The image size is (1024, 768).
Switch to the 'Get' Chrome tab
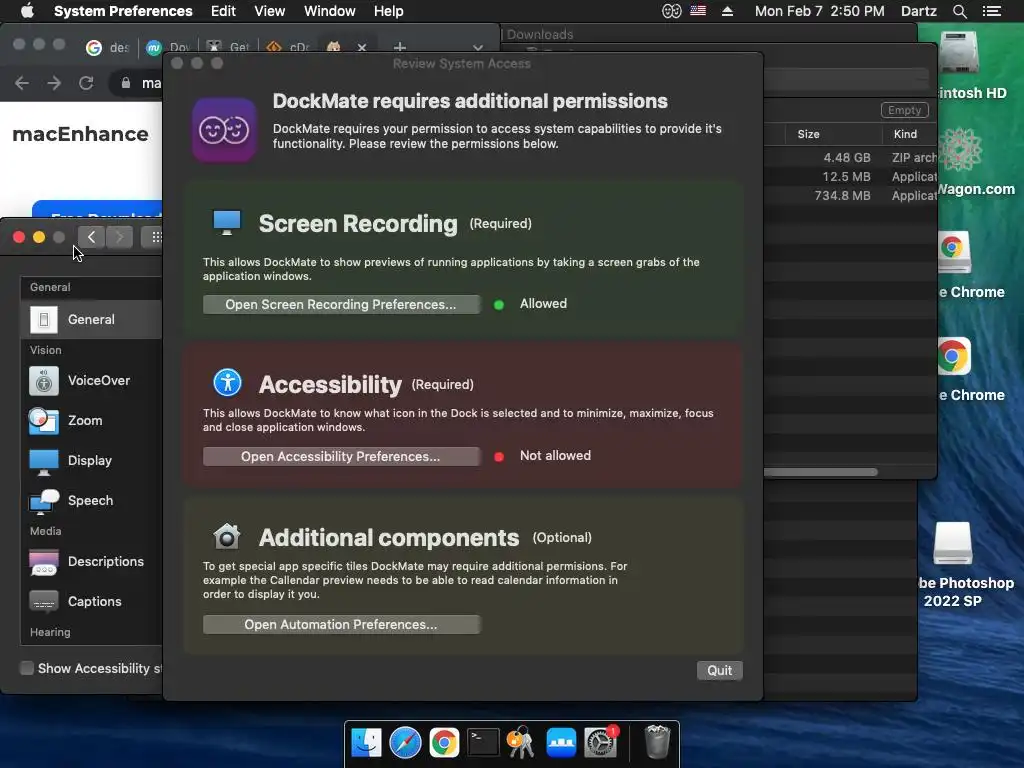228,47
